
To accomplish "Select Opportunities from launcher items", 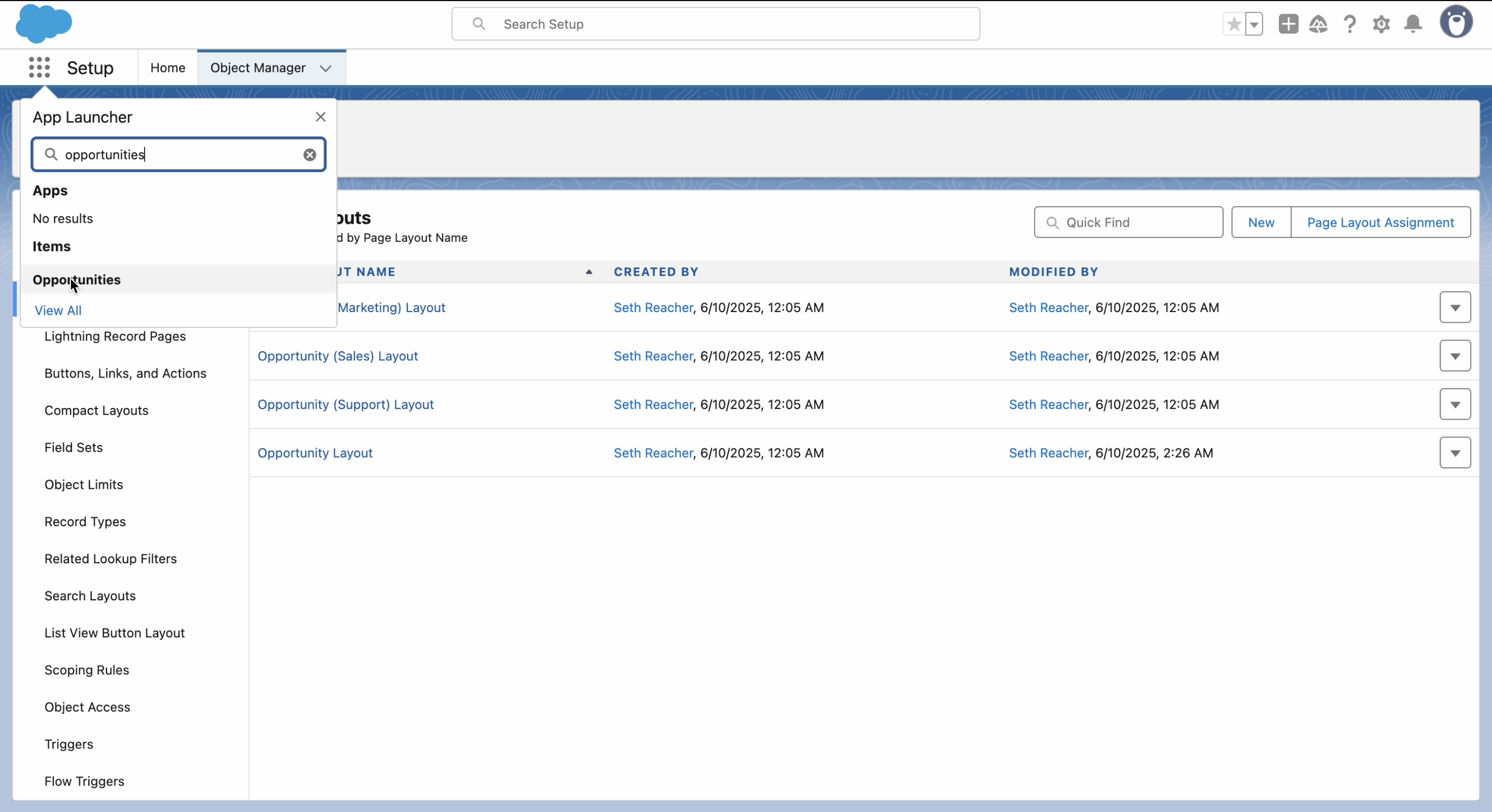I will tap(77, 280).
